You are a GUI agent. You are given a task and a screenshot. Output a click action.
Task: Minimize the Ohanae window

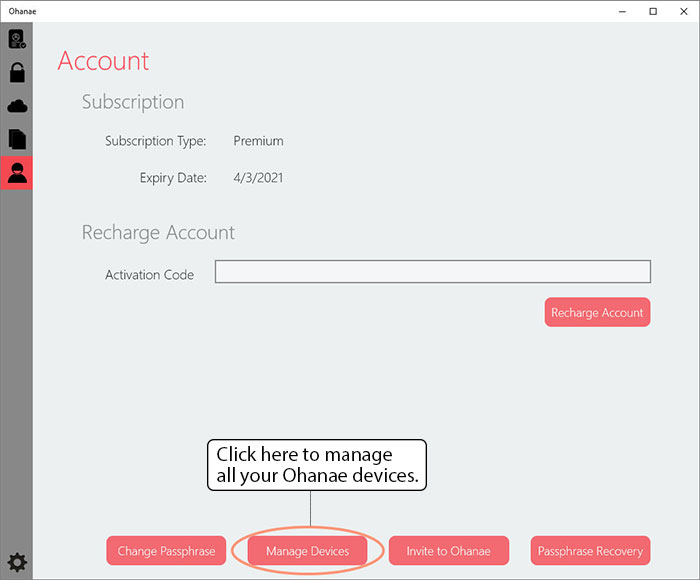coord(622,11)
